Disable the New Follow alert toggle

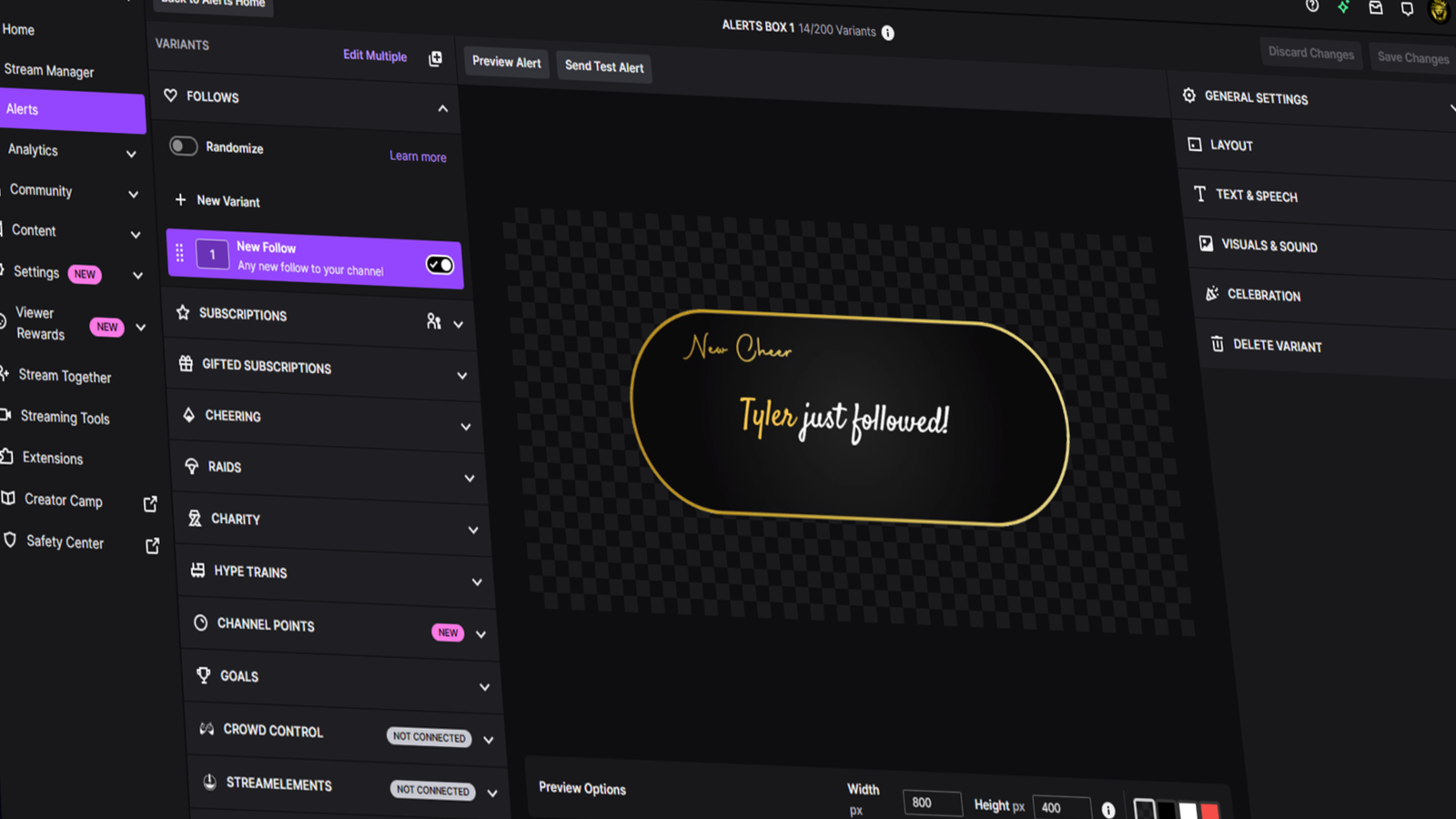(440, 264)
